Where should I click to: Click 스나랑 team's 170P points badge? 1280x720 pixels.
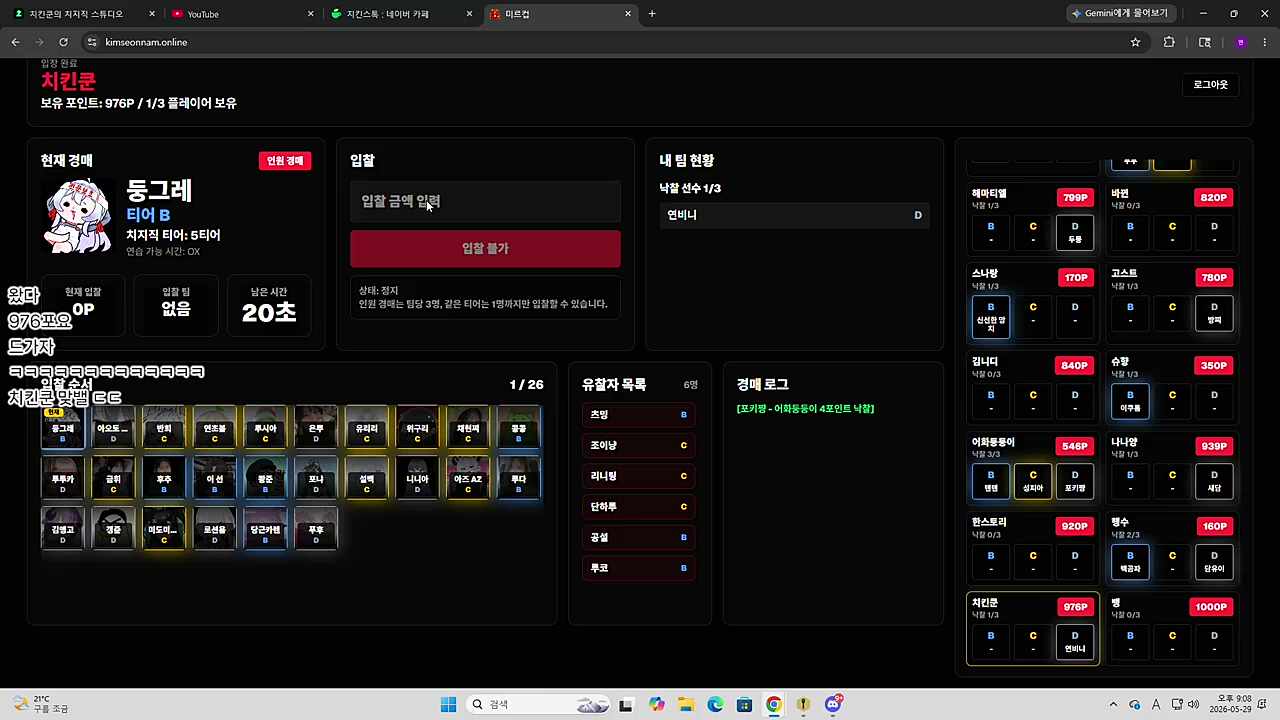point(1076,277)
